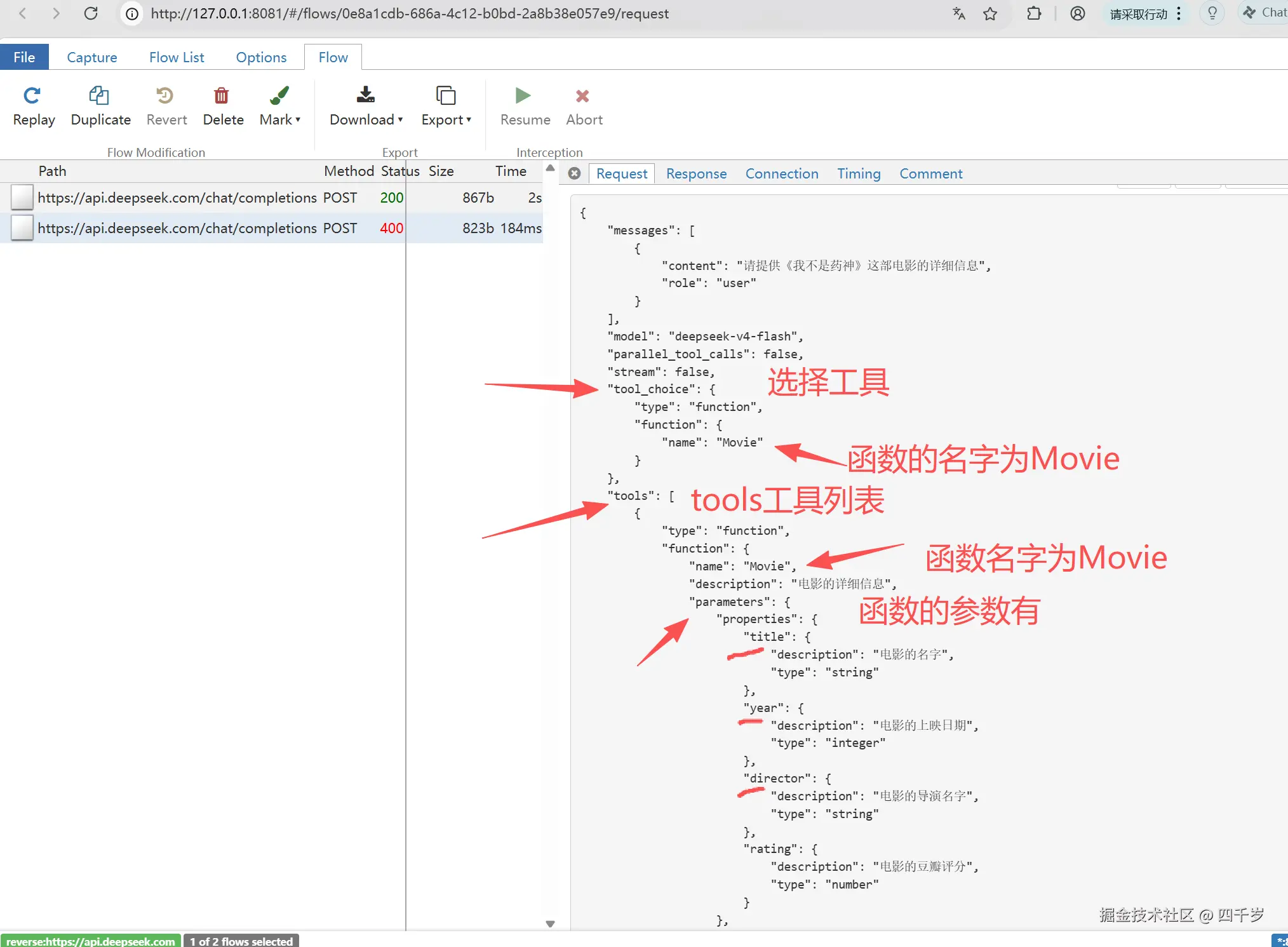Click the "role": "user" line
This screenshot has width=1288, height=947.
709,283
